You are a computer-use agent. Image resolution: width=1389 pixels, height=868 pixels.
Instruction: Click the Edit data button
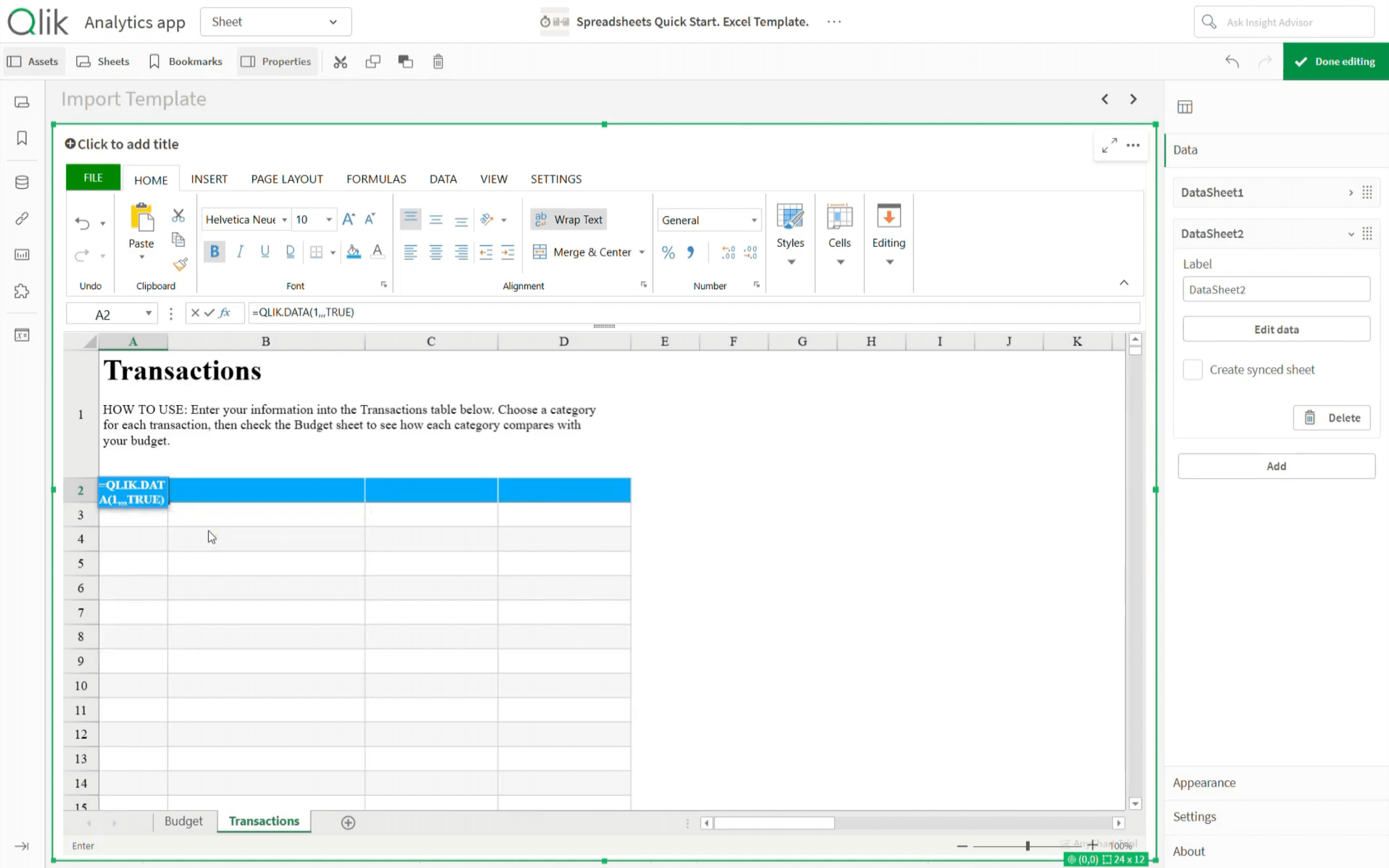[x=1276, y=329]
